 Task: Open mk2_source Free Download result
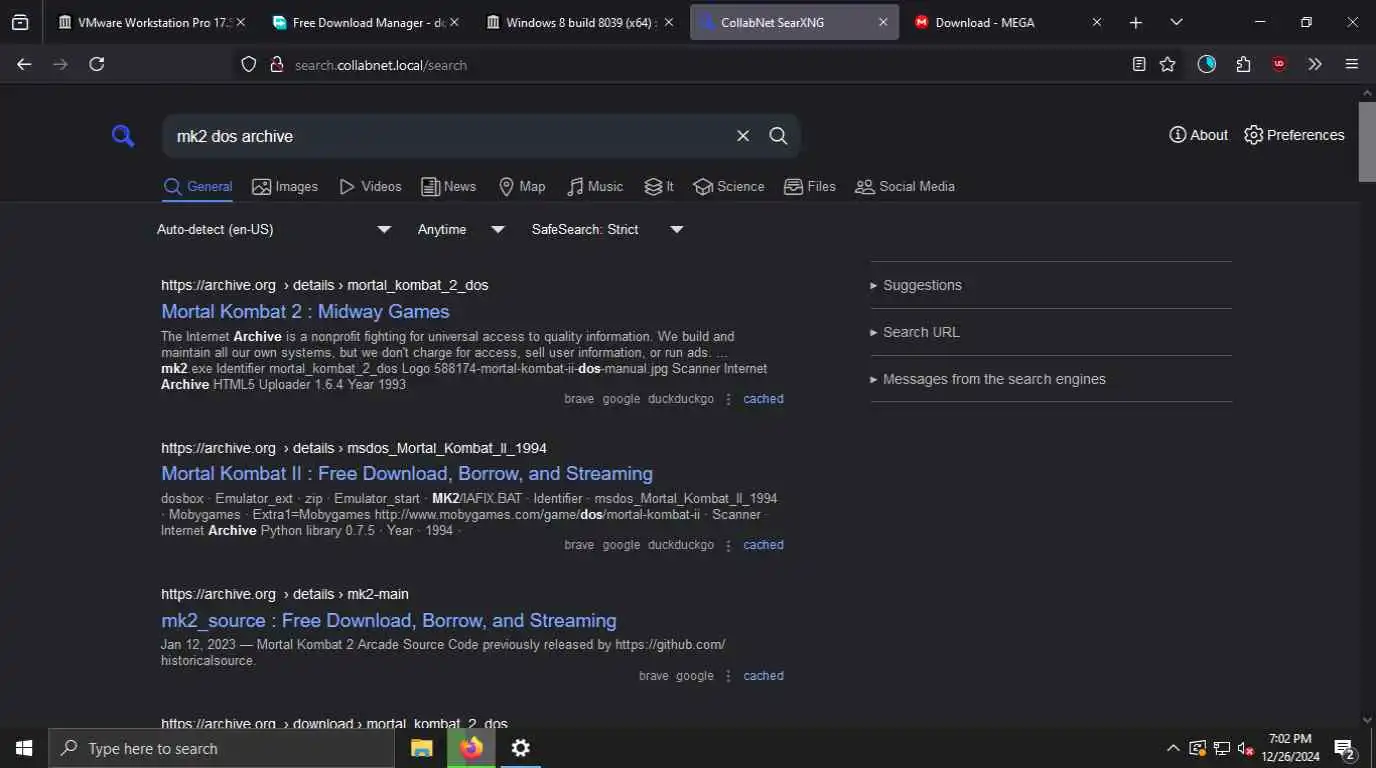click(x=389, y=620)
